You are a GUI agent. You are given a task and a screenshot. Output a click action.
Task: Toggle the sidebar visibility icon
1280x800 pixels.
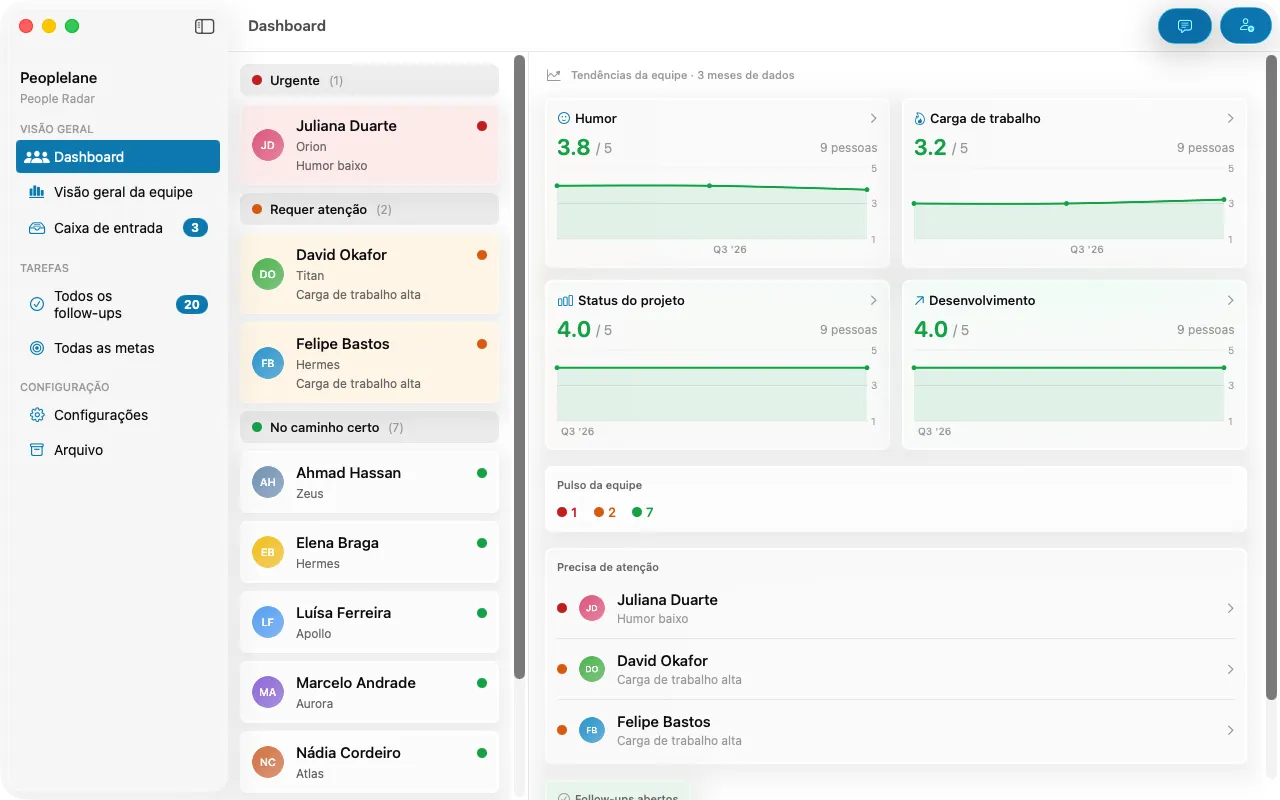coord(204,26)
